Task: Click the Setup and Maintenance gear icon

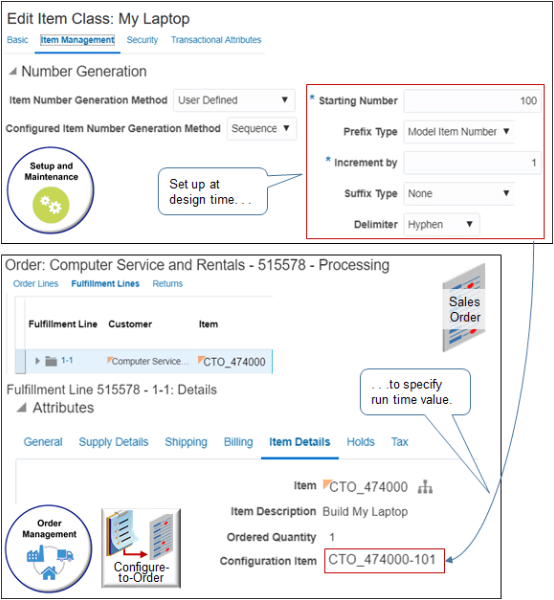Action: (x=51, y=205)
